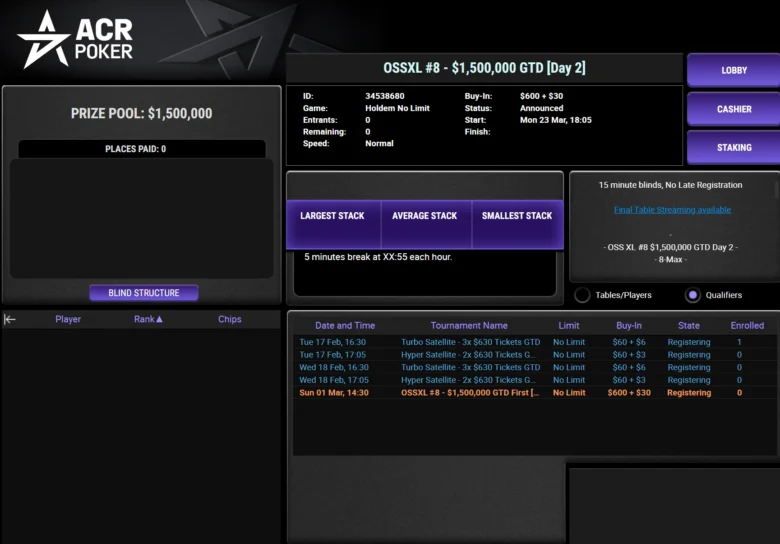The width and height of the screenshot is (780, 544).
Task: Select Tue 17 Feb, 17:05 Hyper Satellite row
Action: click(535, 355)
